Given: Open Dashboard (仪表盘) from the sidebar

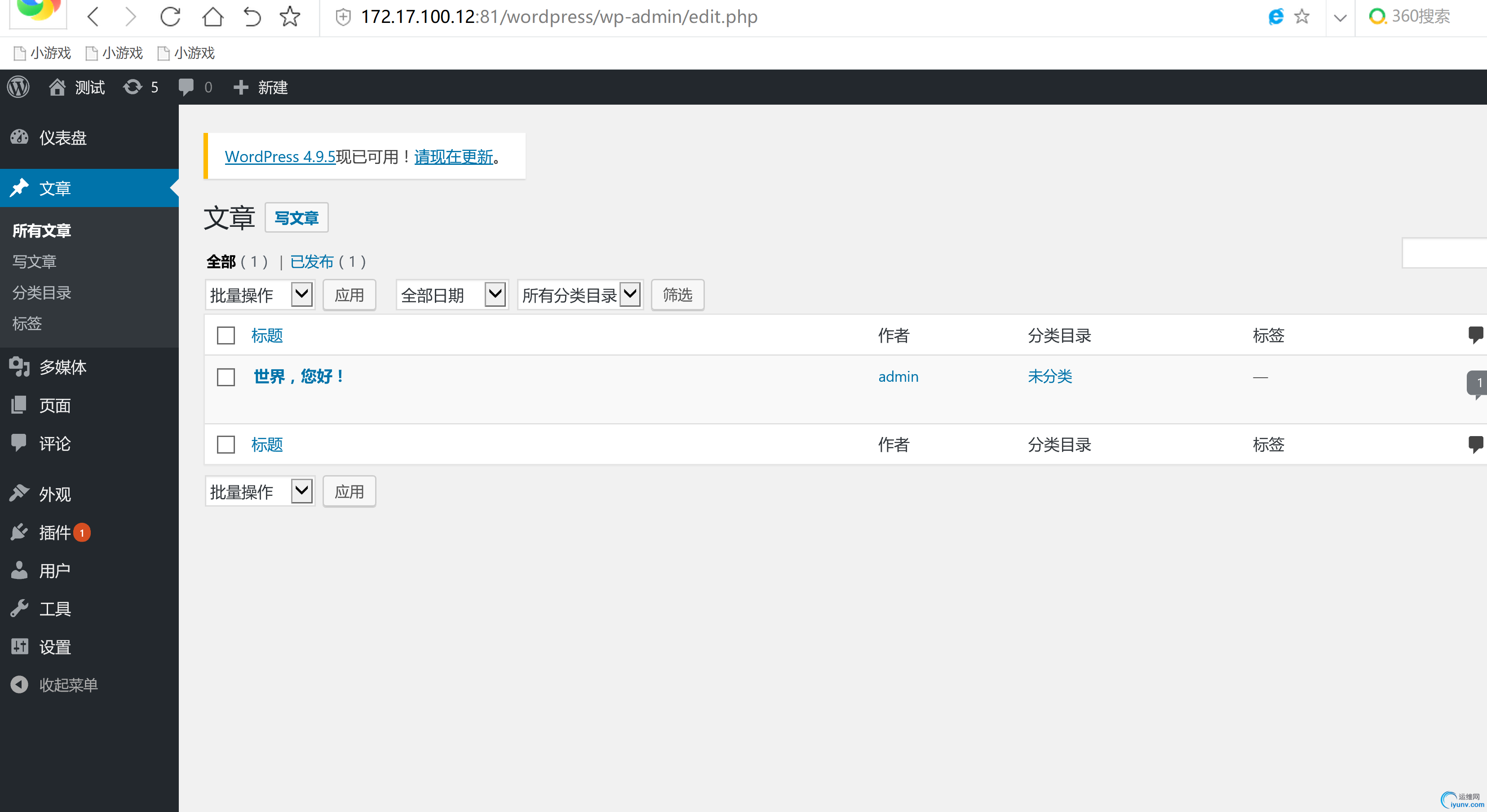Looking at the screenshot, I should click(62, 137).
